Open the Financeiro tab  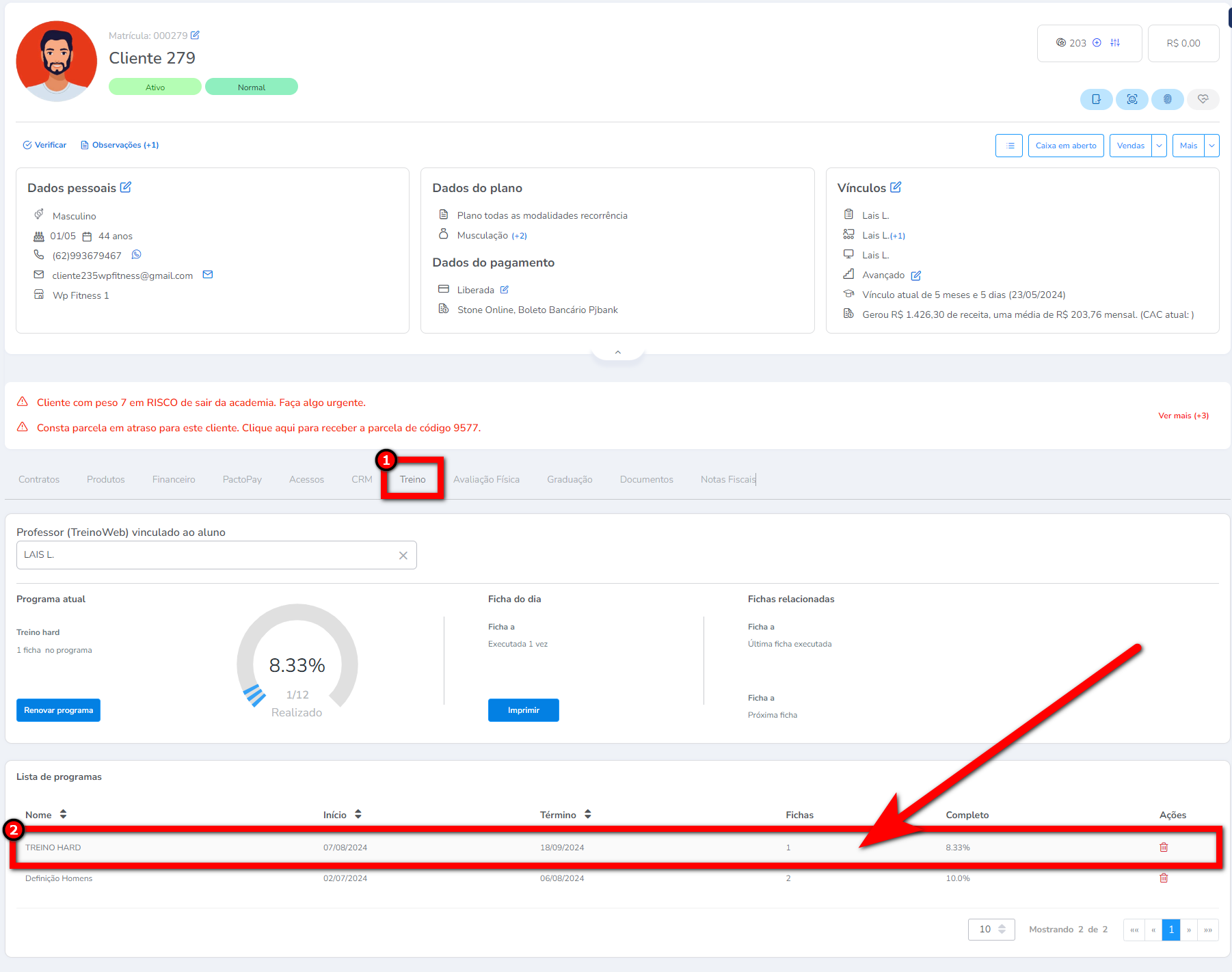tap(174, 479)
